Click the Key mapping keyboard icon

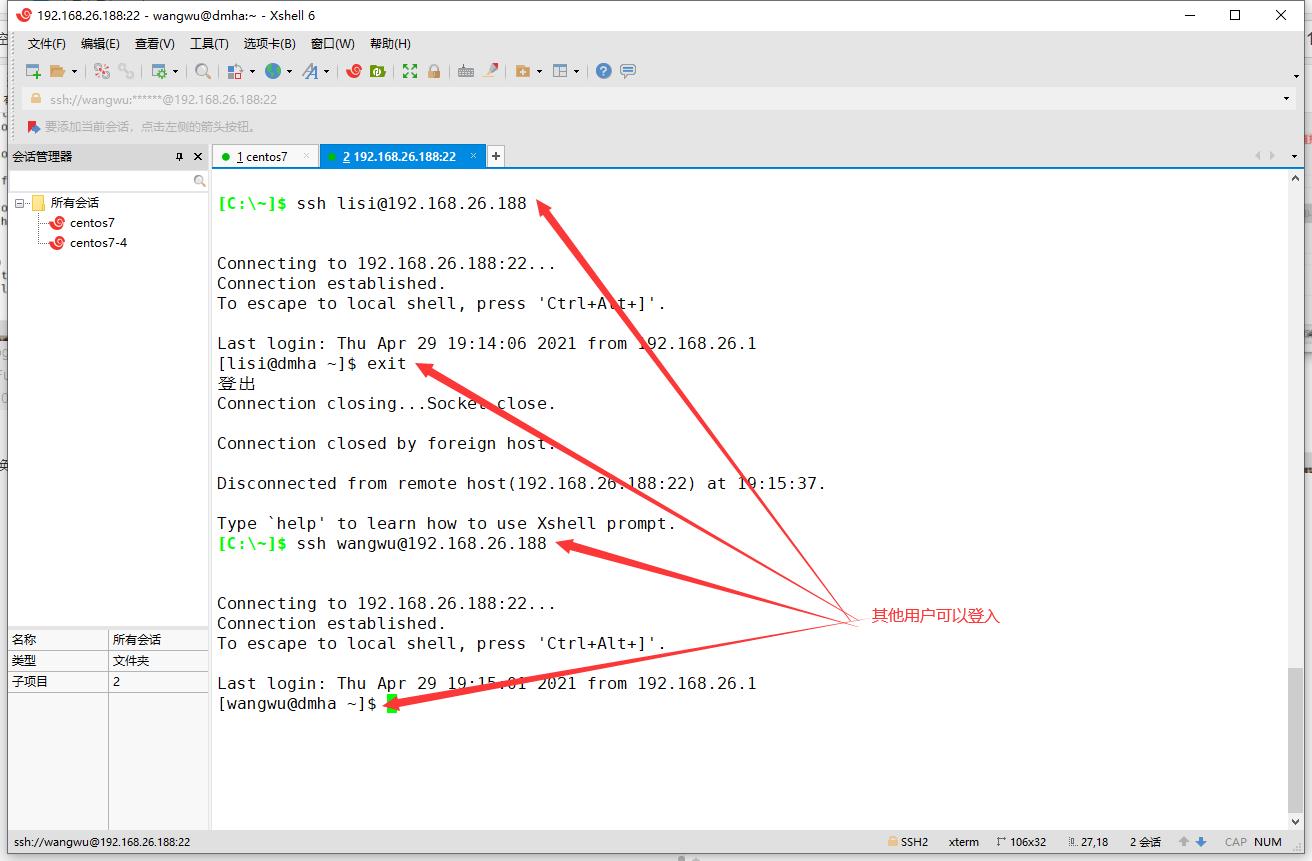[466, 71]
